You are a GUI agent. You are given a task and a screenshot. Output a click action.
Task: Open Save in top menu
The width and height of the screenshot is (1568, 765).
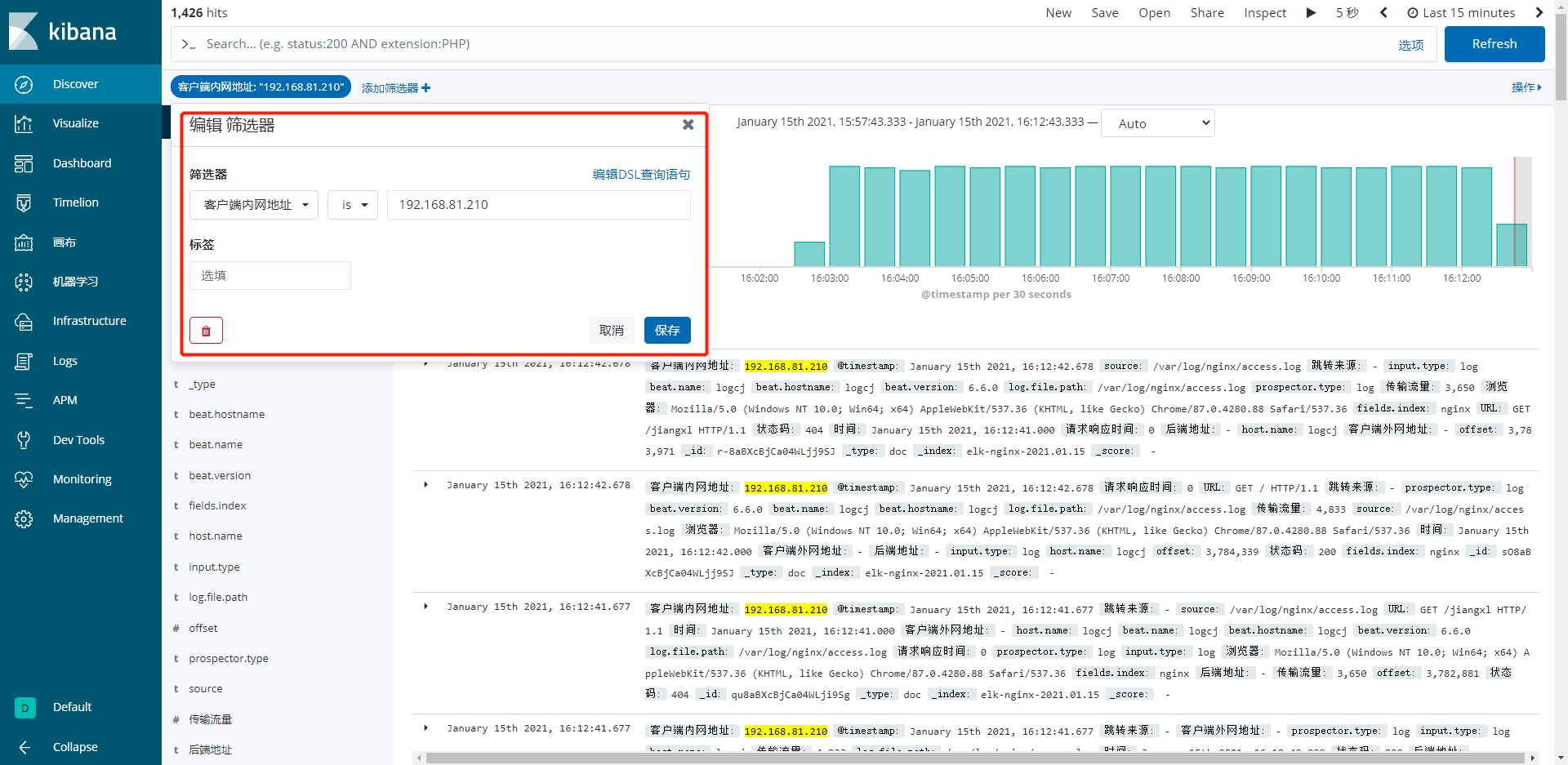pos(1105,13)
